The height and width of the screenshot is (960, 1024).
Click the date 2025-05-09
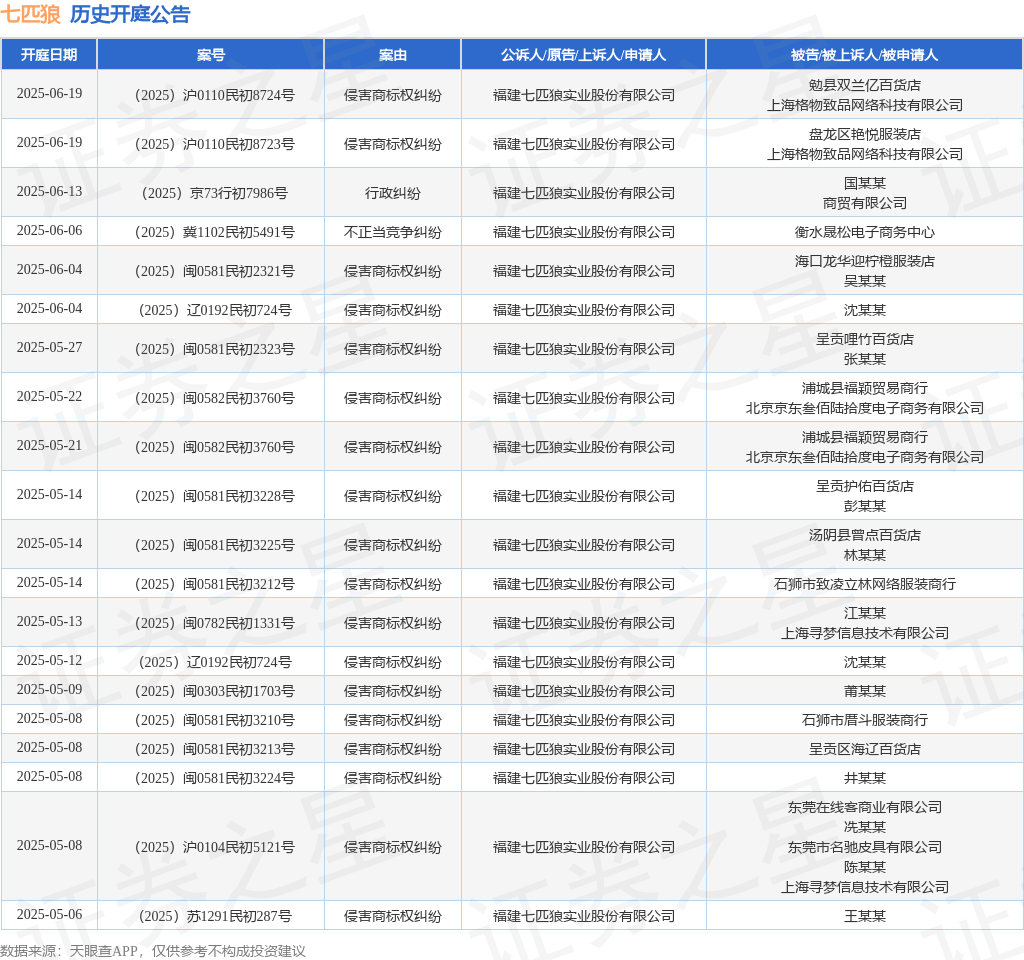coord(50,690)
